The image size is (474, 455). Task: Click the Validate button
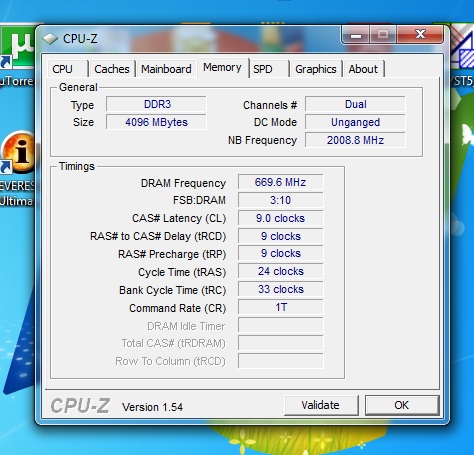(x=321, y=405)
